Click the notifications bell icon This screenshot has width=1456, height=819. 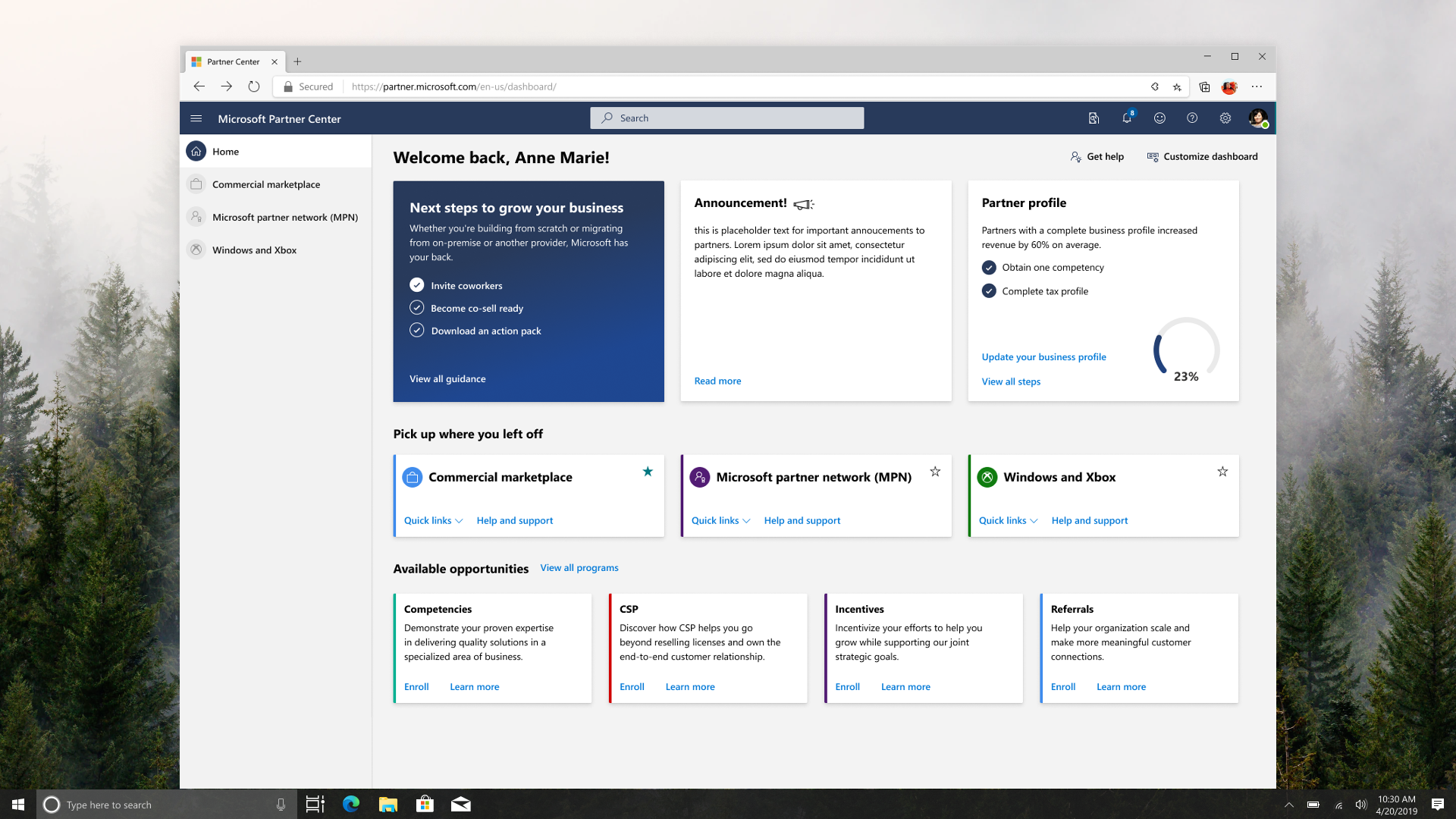pos(1125,118)
